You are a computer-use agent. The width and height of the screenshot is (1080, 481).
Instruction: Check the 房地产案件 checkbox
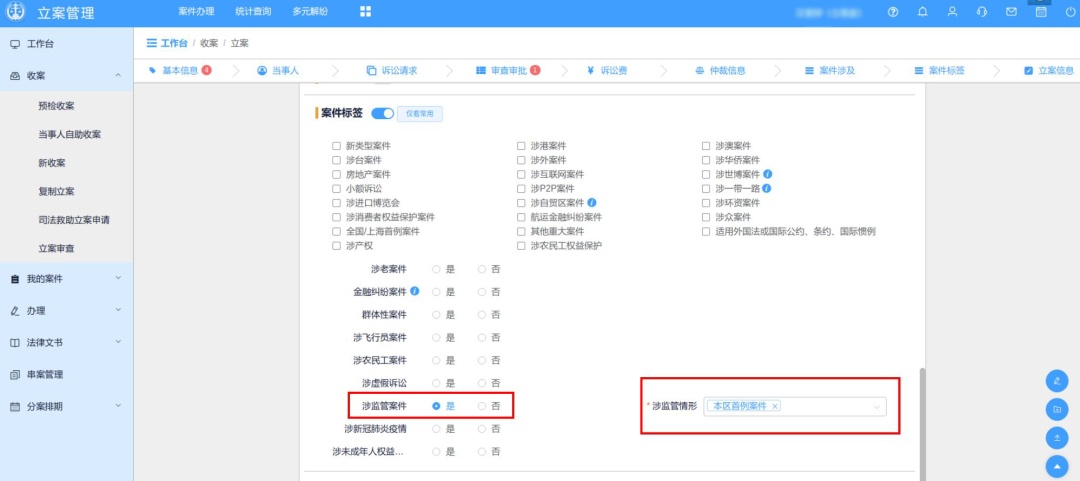pos(337,174)
